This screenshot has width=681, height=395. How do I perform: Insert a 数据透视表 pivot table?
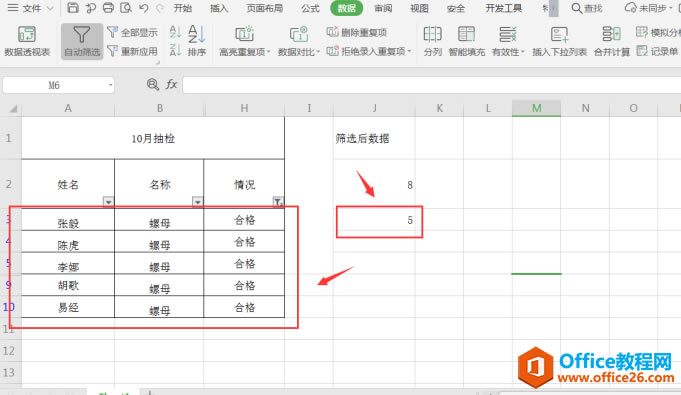pos(27,41)
